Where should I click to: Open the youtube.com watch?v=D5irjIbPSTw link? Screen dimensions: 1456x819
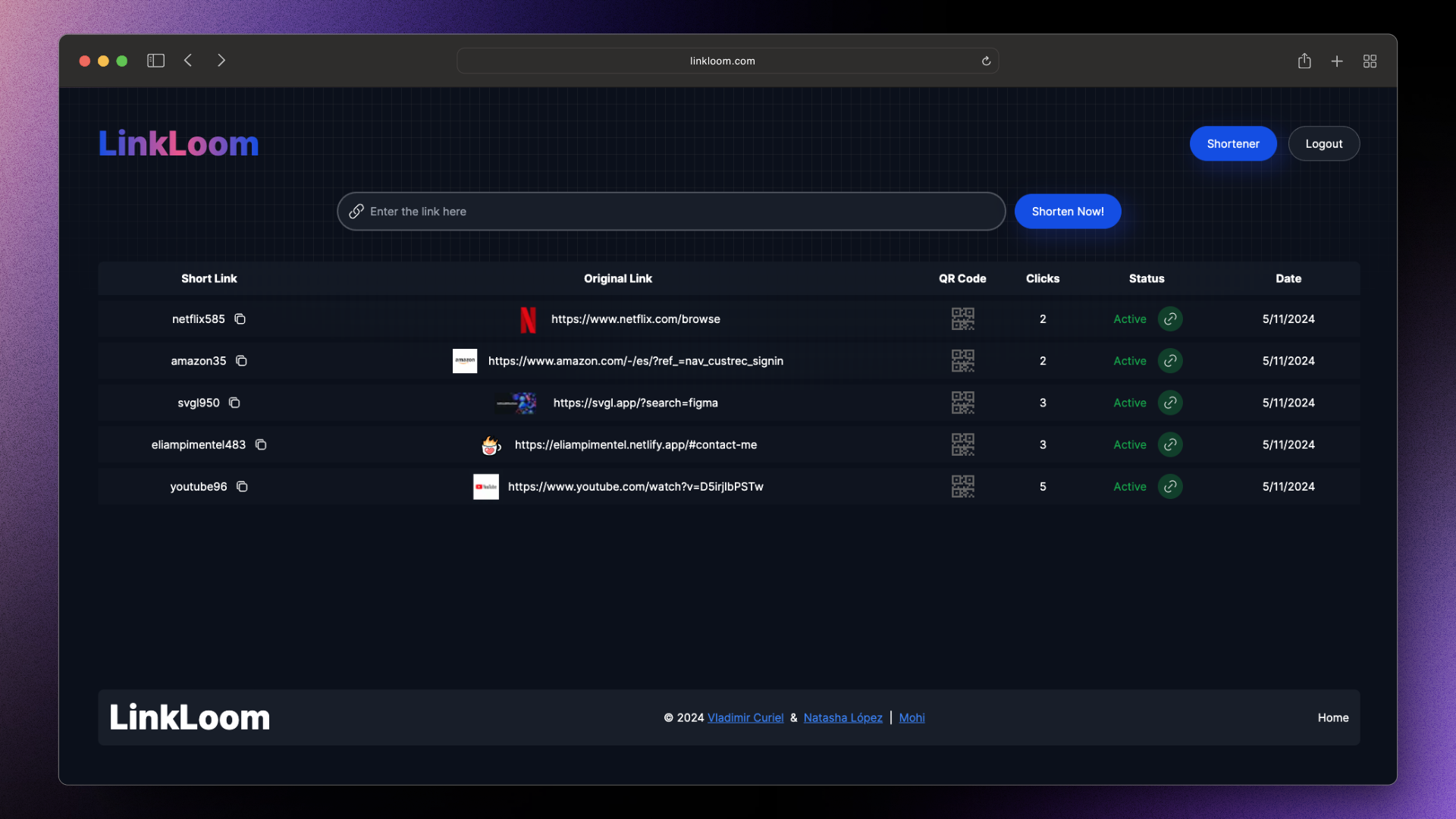635,486
